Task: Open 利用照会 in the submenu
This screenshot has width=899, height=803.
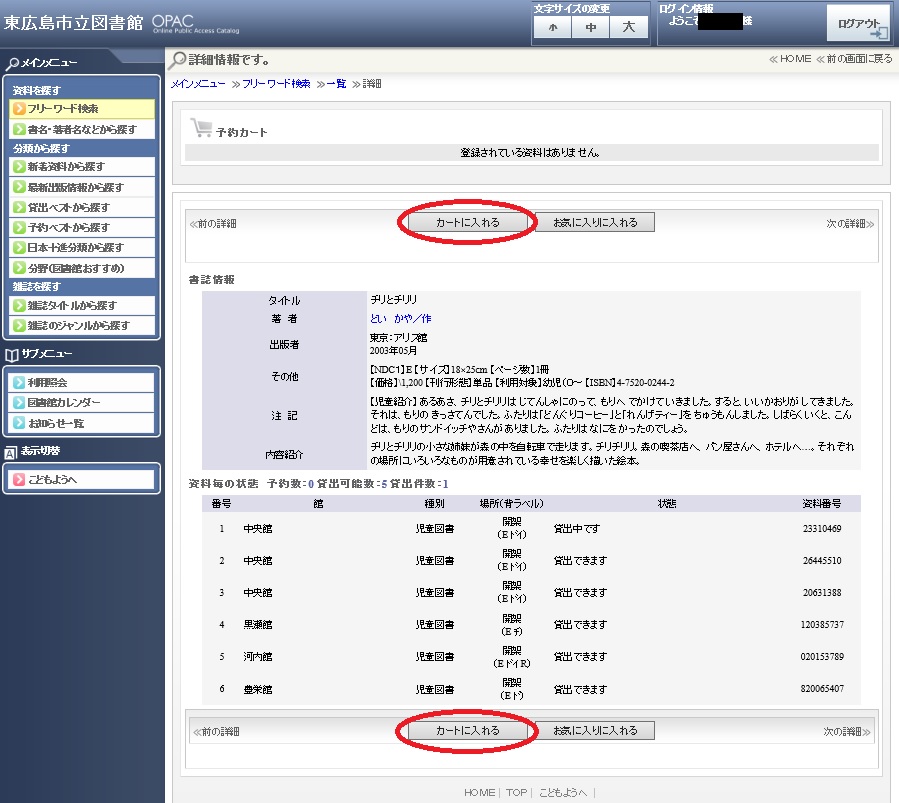Action: [81, 382]
